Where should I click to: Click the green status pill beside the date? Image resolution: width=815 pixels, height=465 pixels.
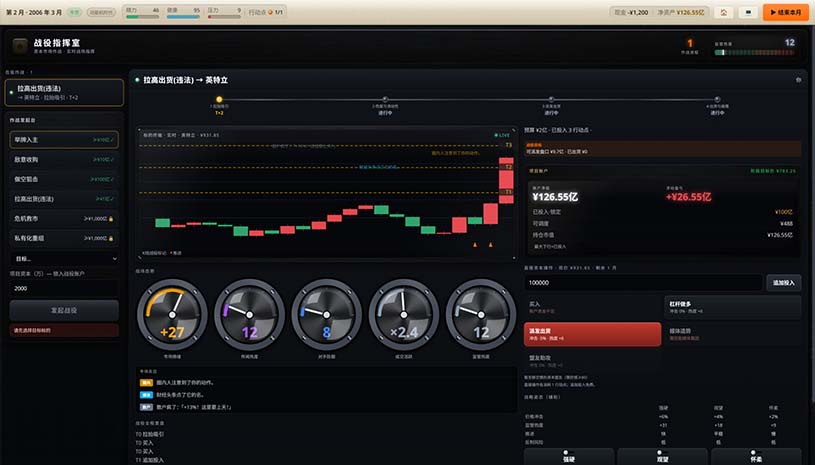(x=74, y=12)
